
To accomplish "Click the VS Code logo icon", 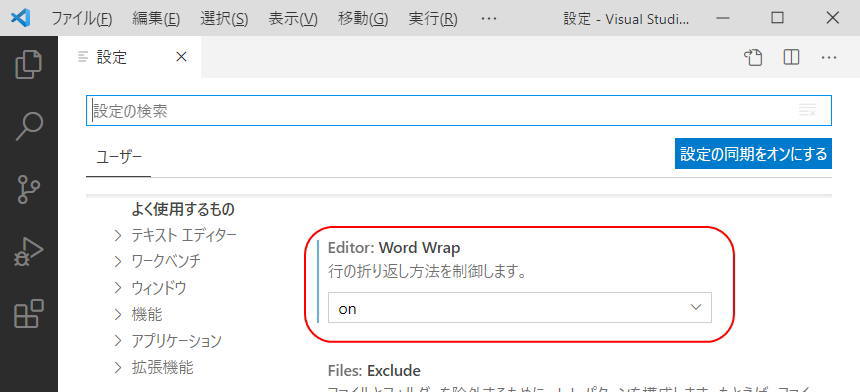I will 21,18.
